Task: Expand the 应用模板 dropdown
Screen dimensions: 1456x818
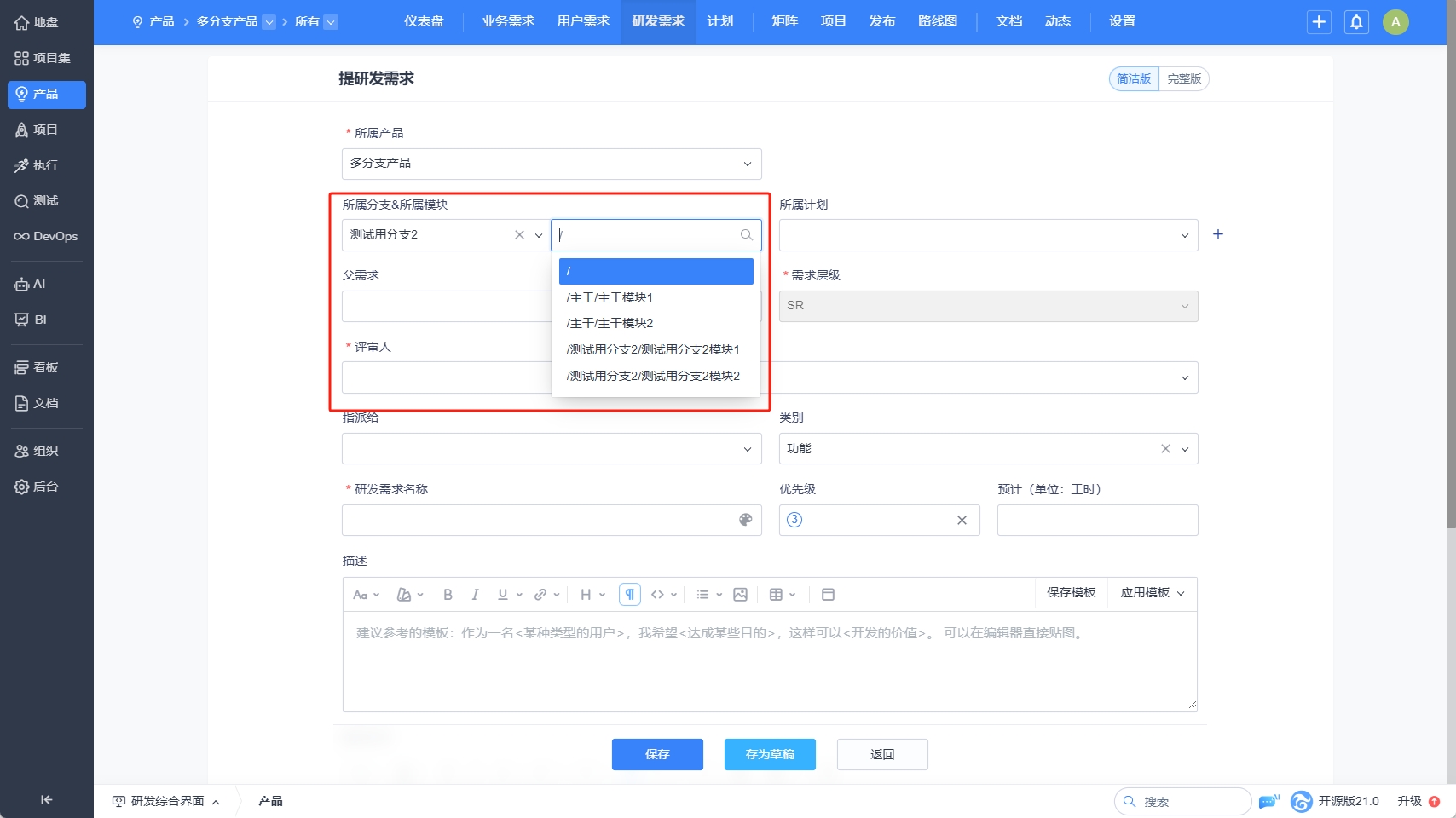Action: (1152, 593)
